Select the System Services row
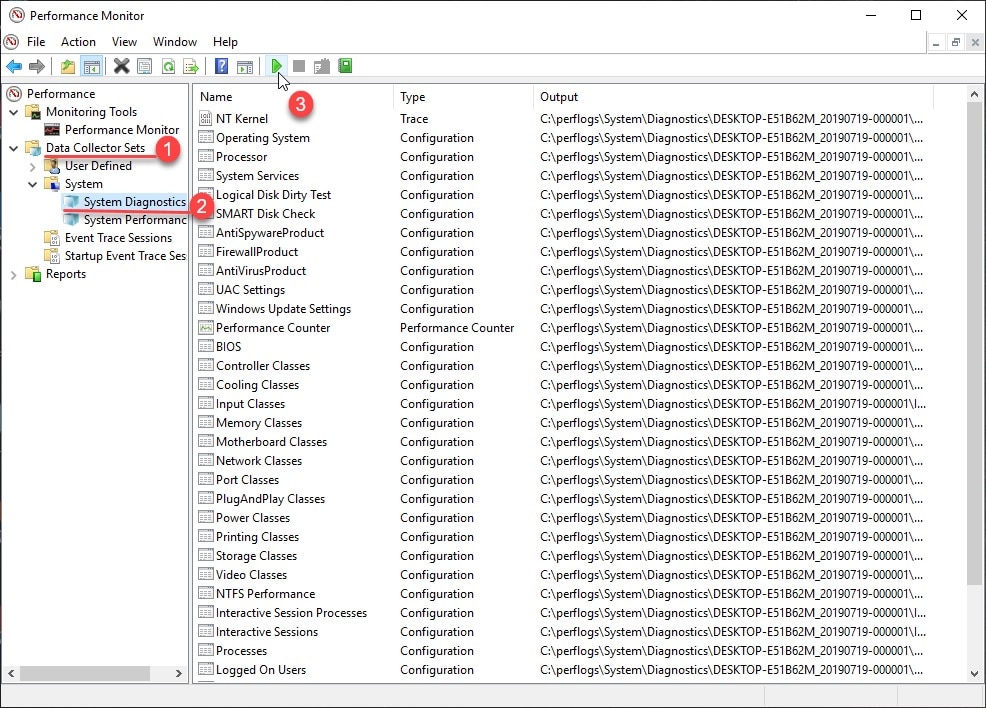 click(563, 175)
